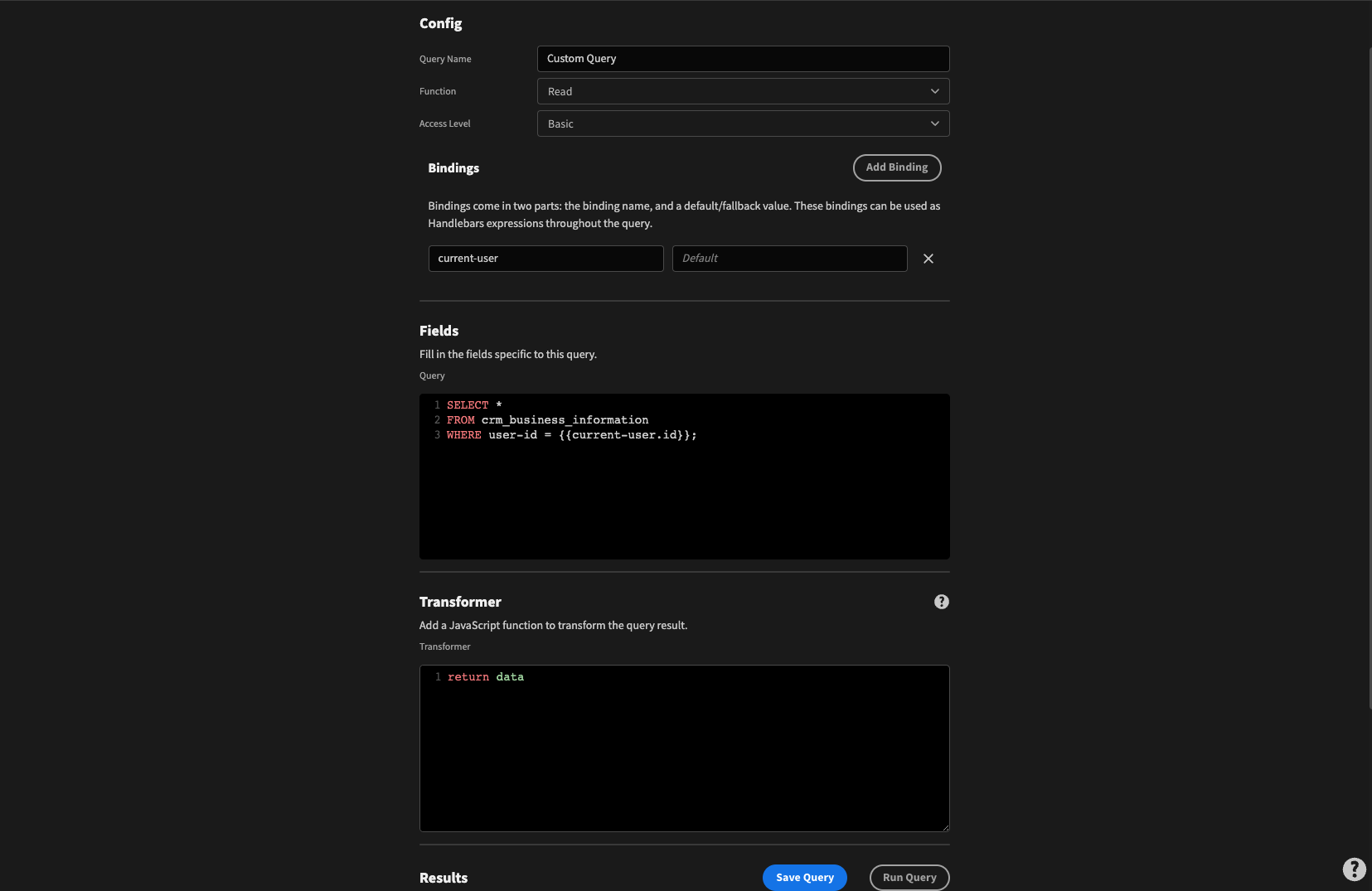Click the Run Query button
1372x891 pixels.
tap(909, 877)
